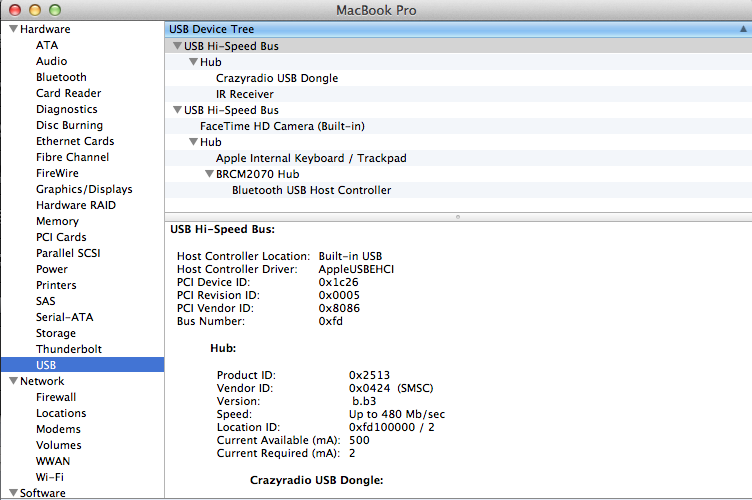Collapse the BRCM2070 Hub disclosure triangle
The width and height of the screenshot is (752, 500).
click(209, 174)
